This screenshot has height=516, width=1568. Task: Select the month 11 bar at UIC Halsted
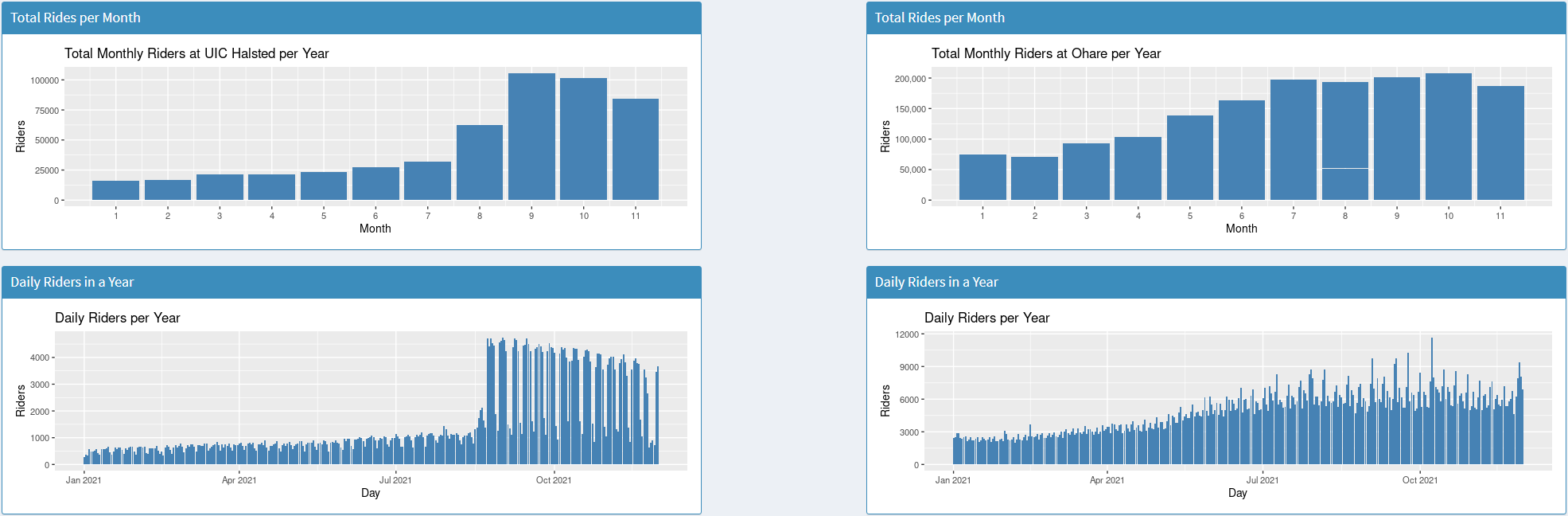(636, 149)
